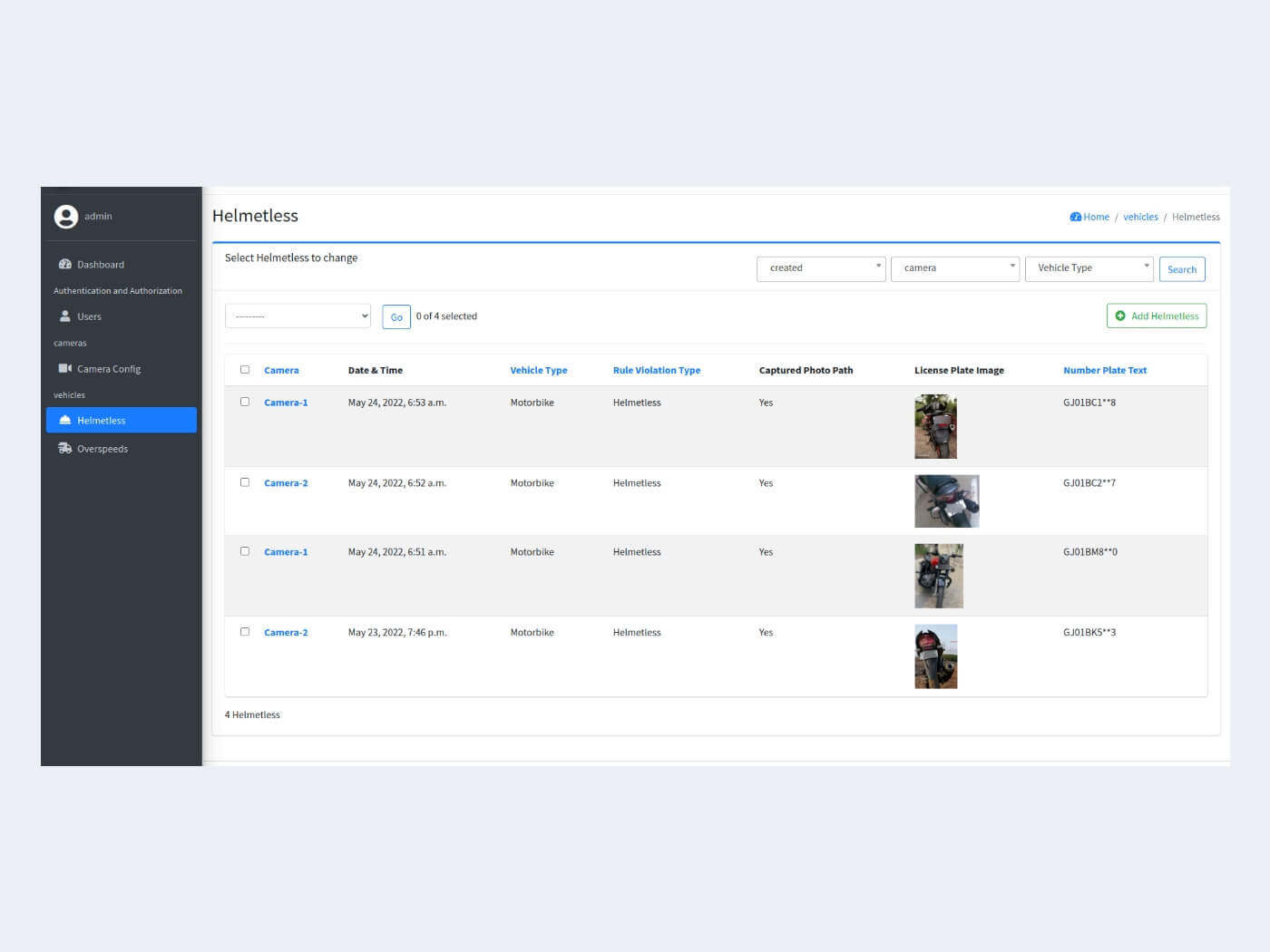Check the box for GJ01BC2**7 row
The image size is (1270, 952).
245,482
